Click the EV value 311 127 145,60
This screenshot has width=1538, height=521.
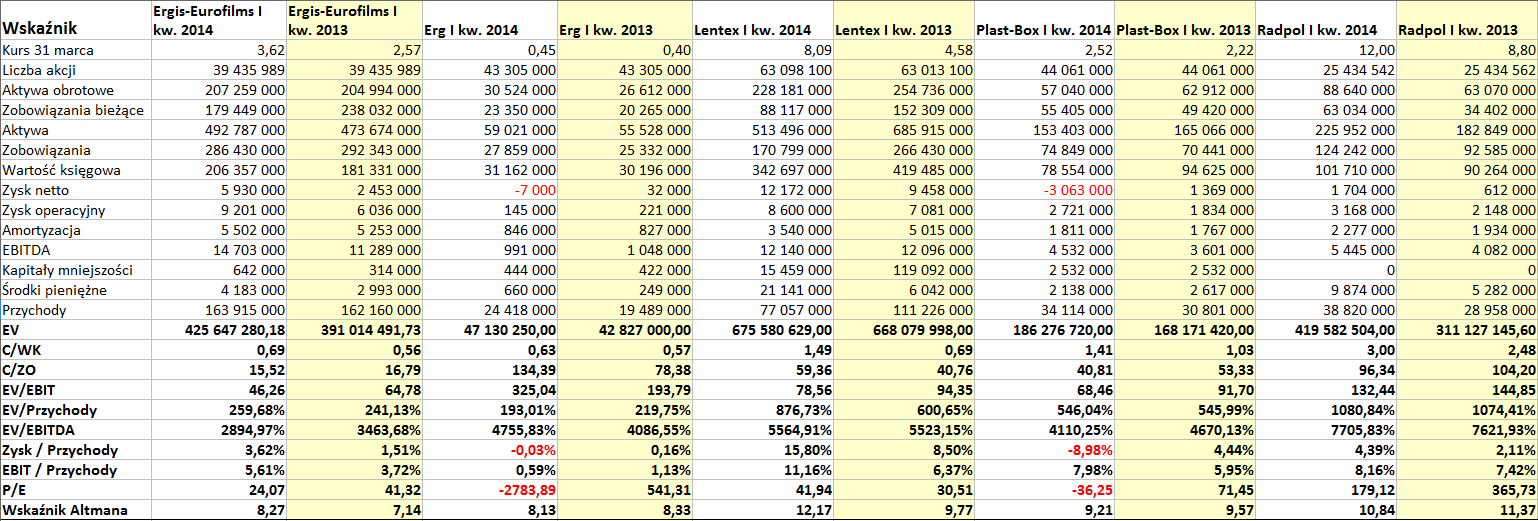[1466, 330]
